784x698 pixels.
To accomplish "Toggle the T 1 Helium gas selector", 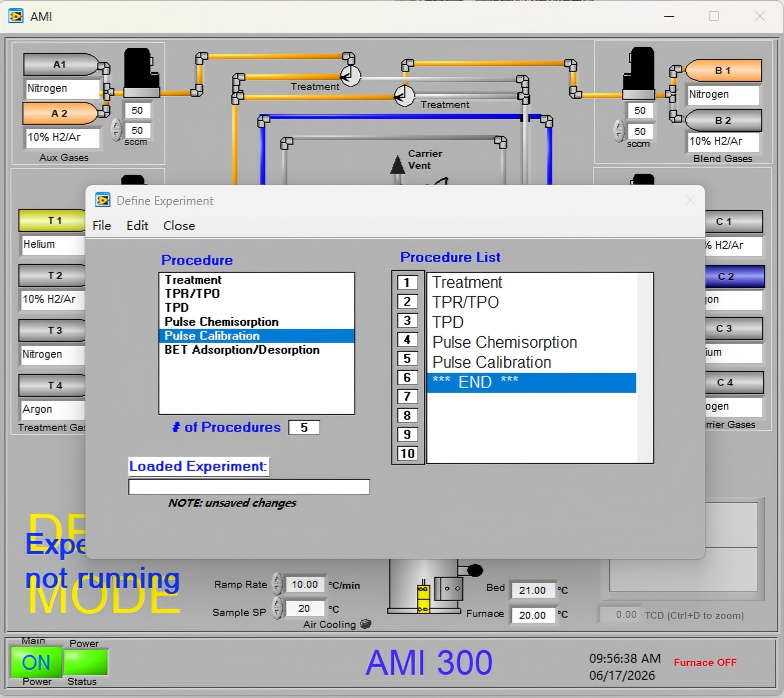I will pyautogui.click(x=52, y=220).
